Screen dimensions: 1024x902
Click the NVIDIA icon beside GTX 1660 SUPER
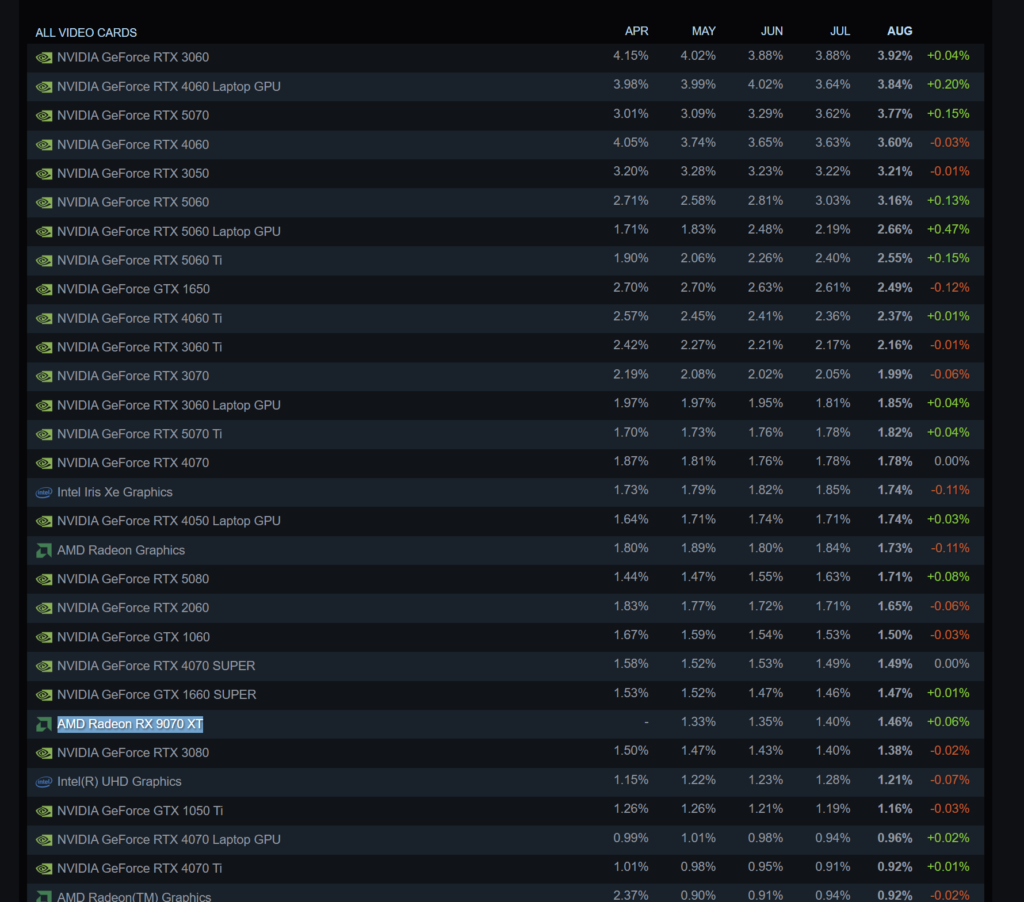pos(44,695)
